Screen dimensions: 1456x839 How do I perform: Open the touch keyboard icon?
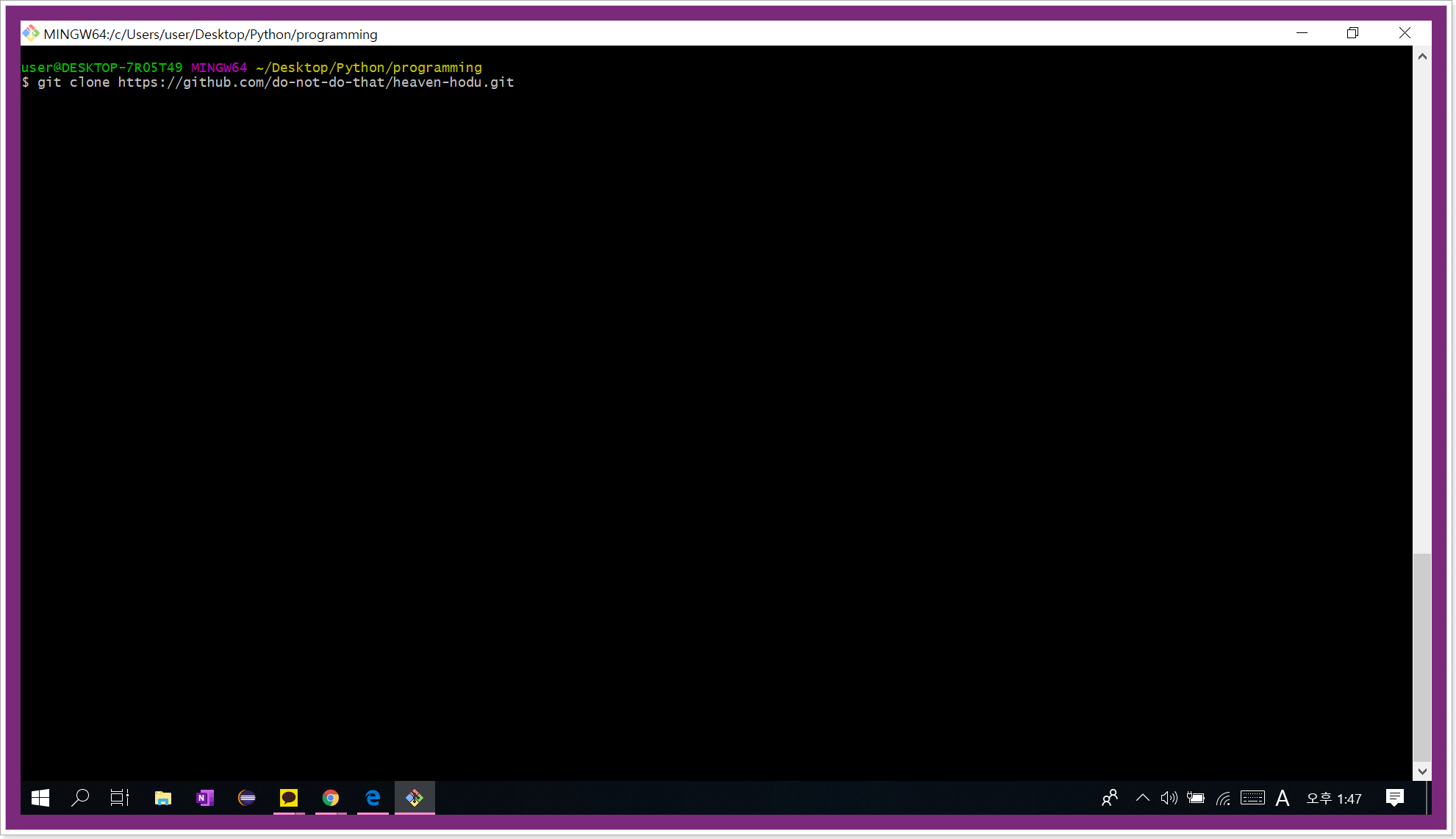1252,798
